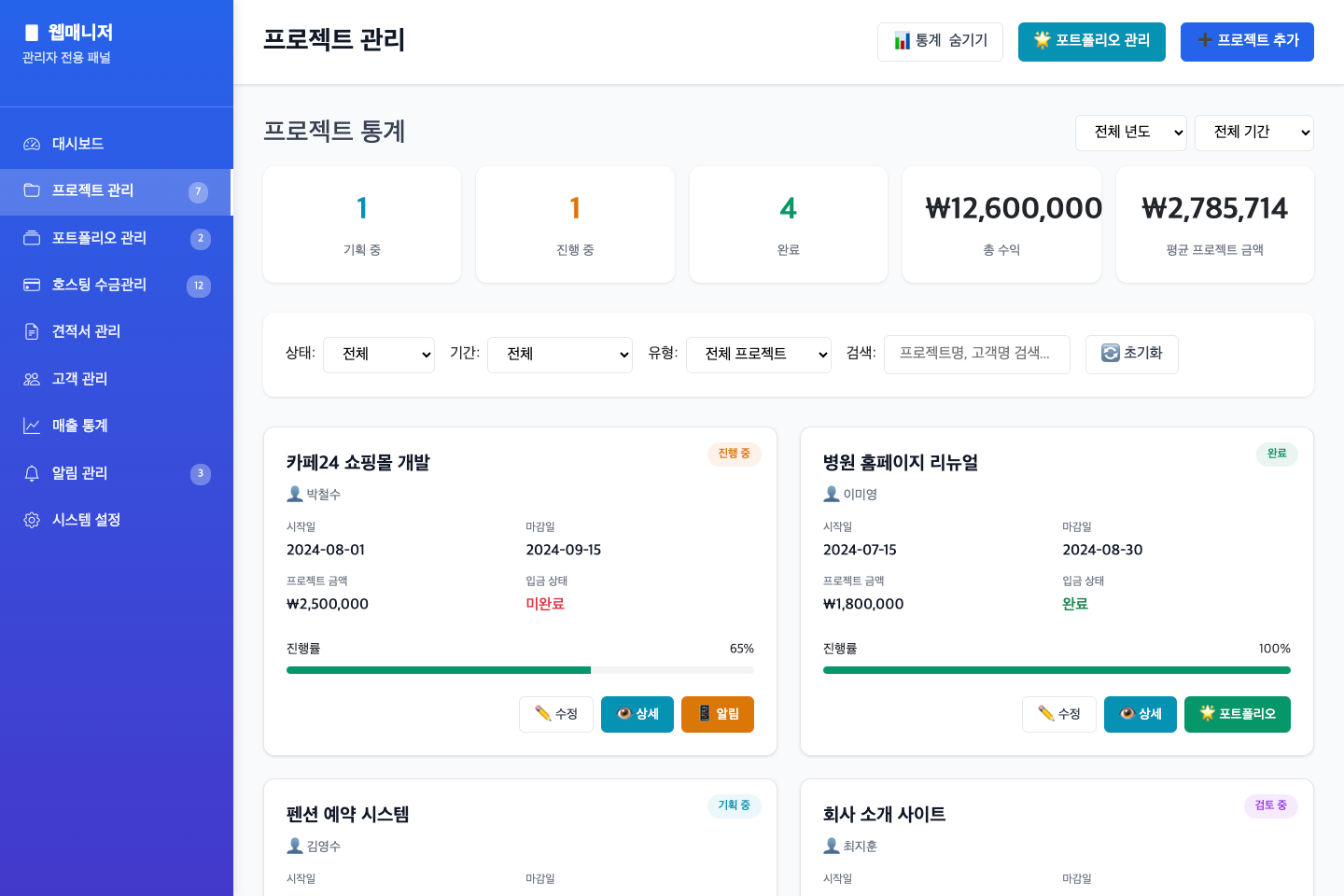Add a project with 프로젝트 추가

(x=1247, y=42)
